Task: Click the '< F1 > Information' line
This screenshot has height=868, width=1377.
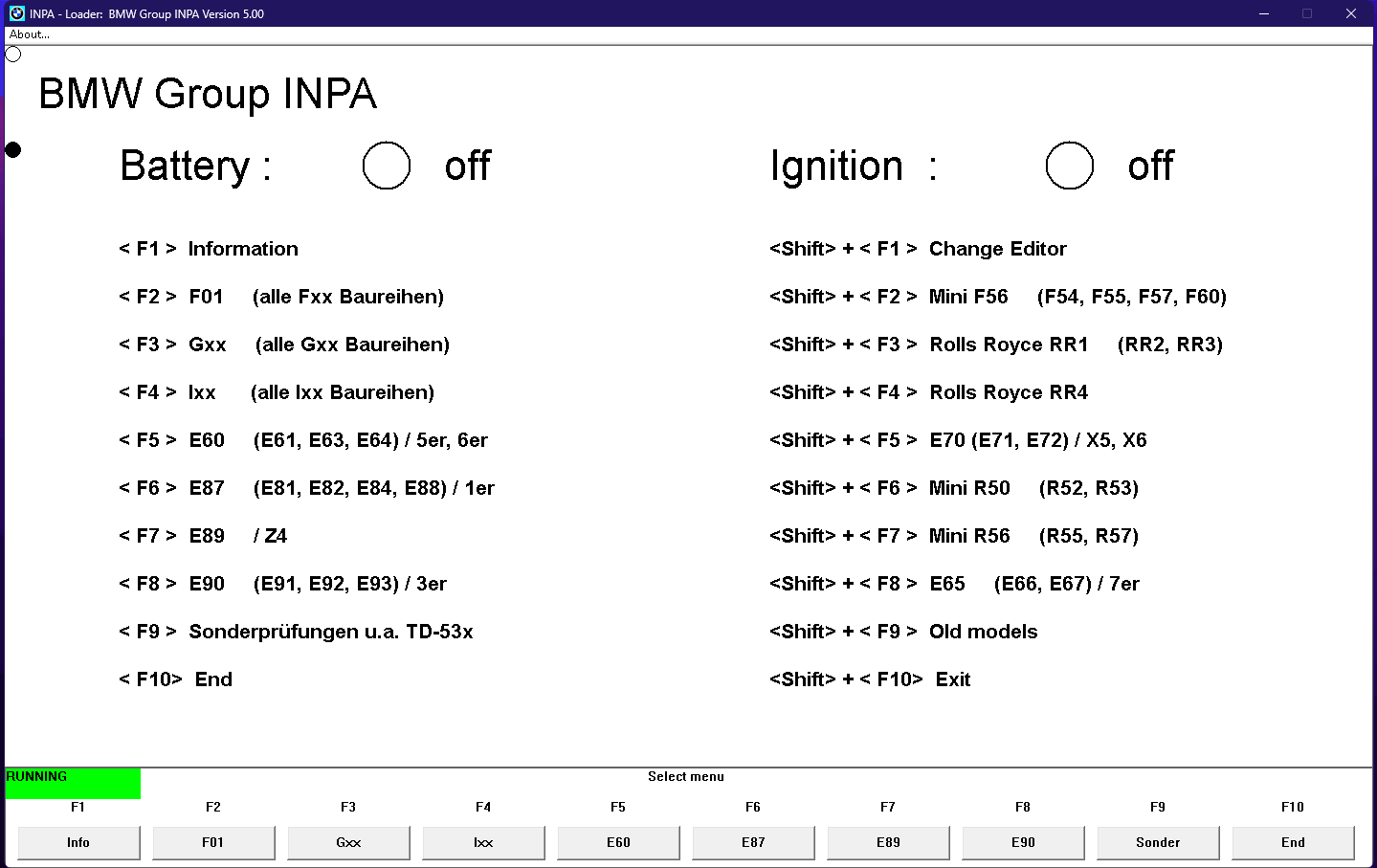Action: (x=209, y=249)
